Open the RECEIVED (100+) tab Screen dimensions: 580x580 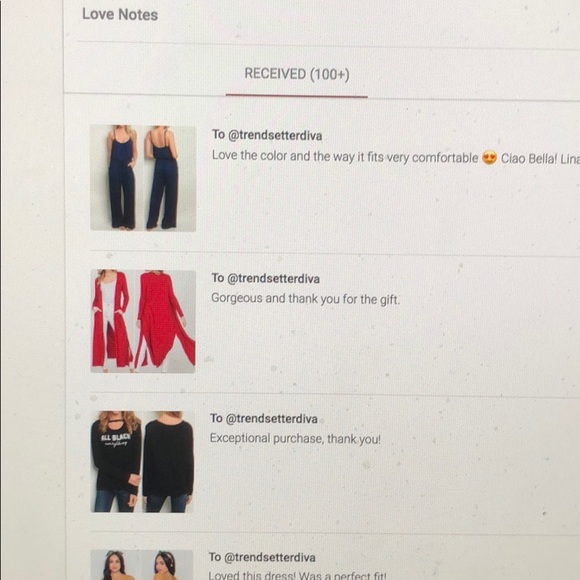click(297, 74)
